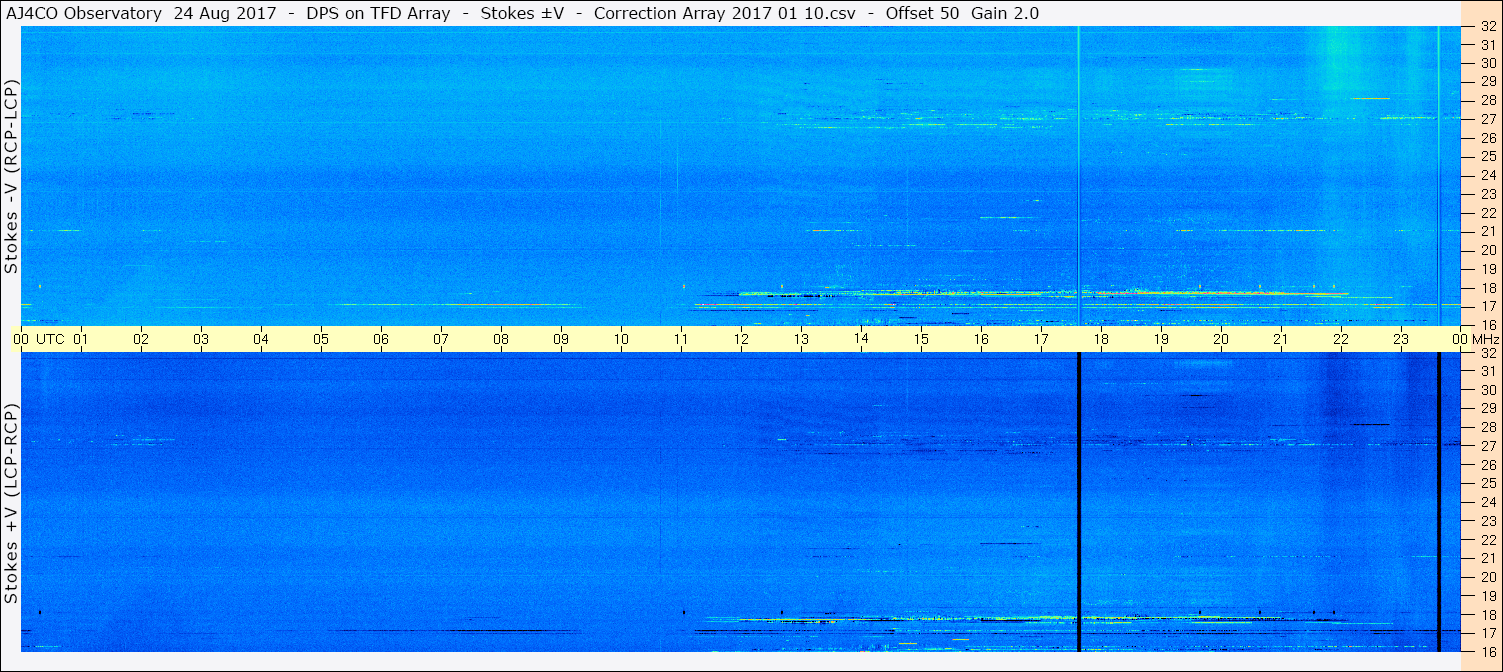1503x672 pixels.
Task: Click 19 MHz label of upper Stokes -V panel
Action: [1487, 269]
